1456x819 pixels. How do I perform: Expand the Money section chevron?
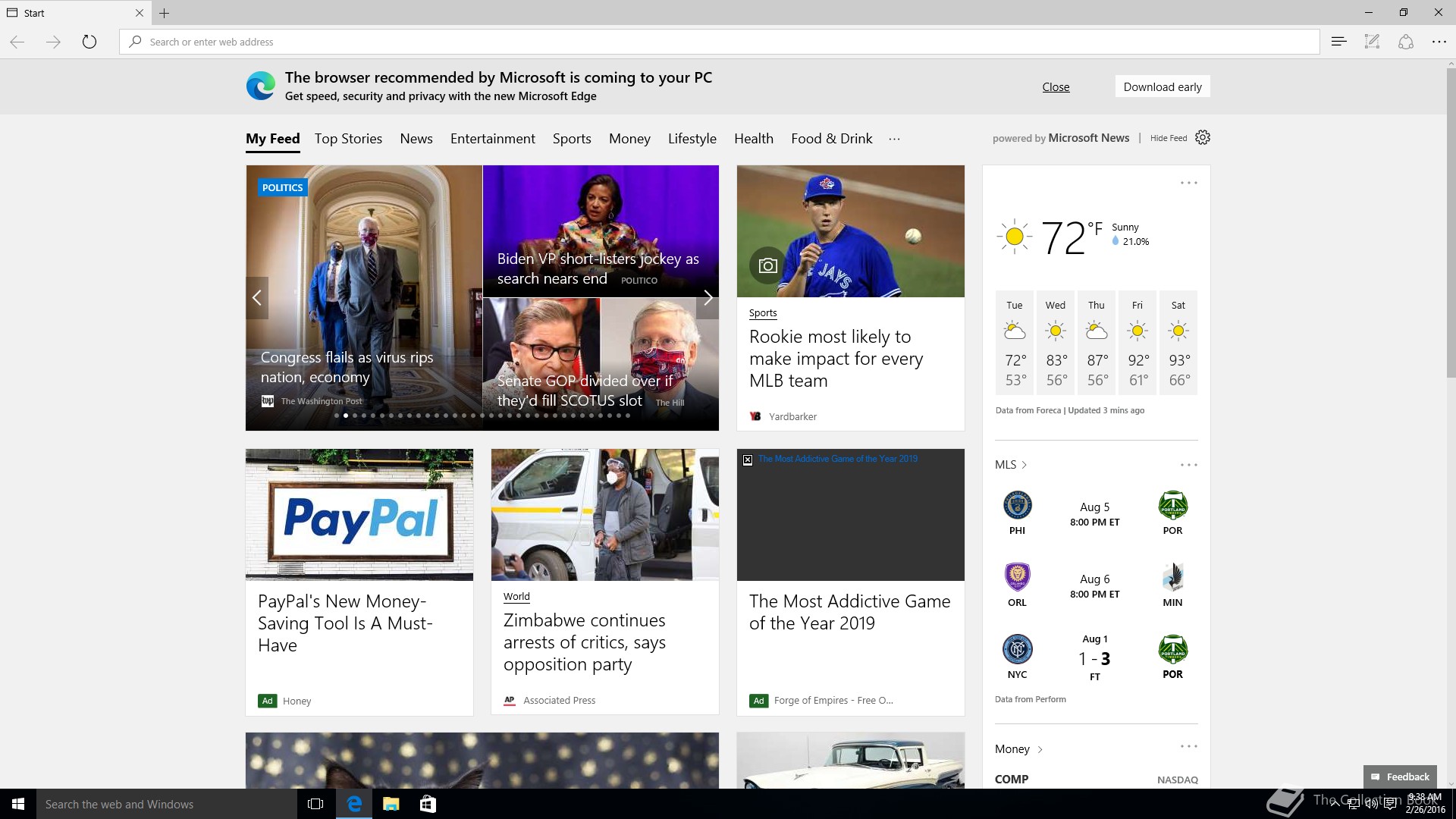(1040, 749)
